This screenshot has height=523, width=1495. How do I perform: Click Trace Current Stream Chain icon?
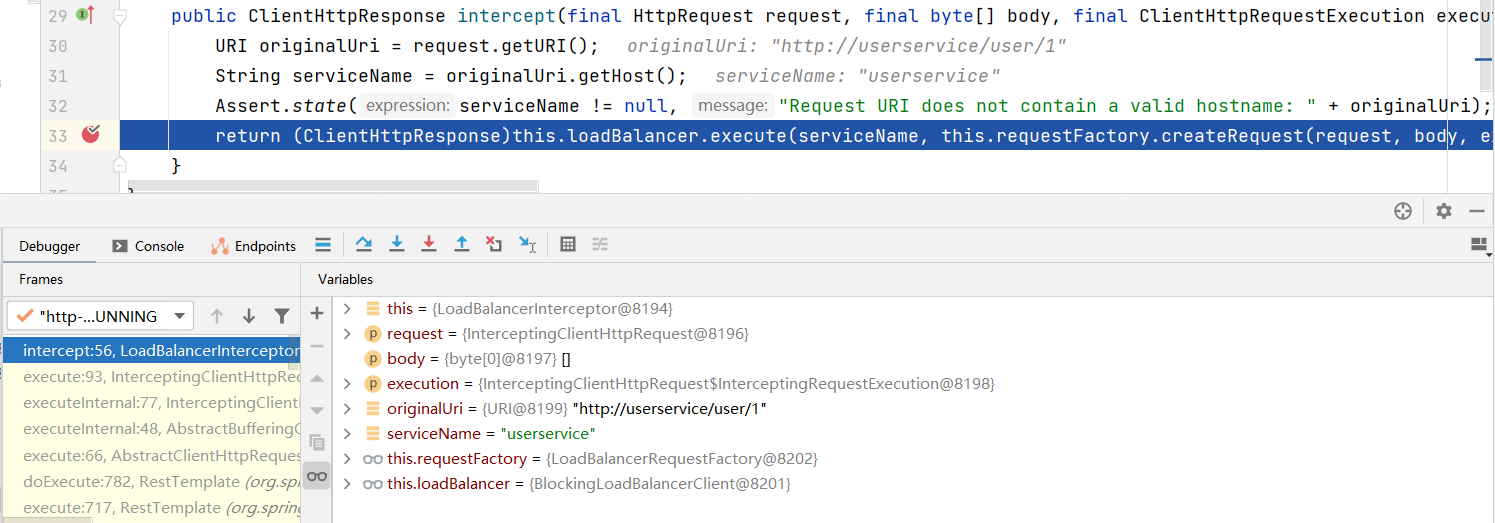click(x=600, y=244)
